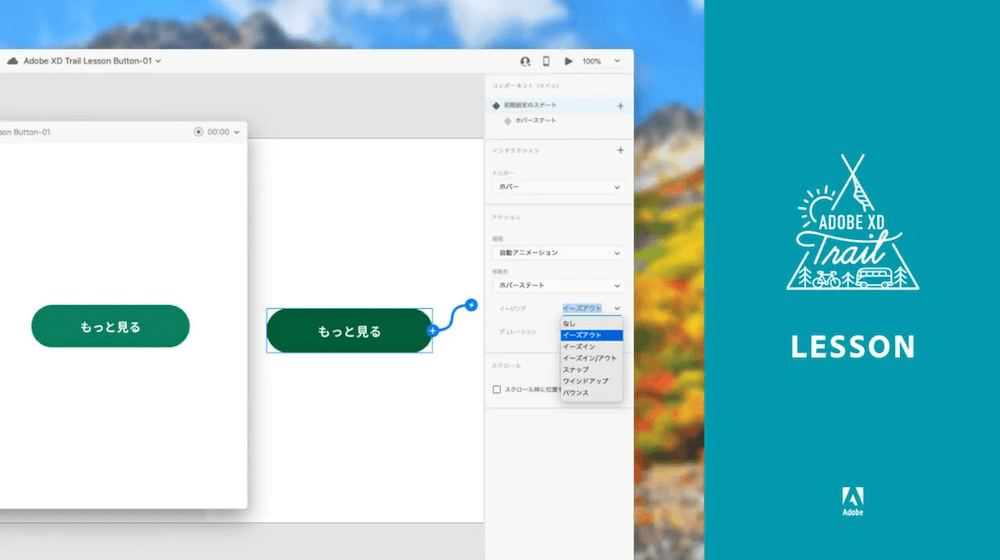
Task: Click the preview record button icon
Action: [x=198, y=132]
